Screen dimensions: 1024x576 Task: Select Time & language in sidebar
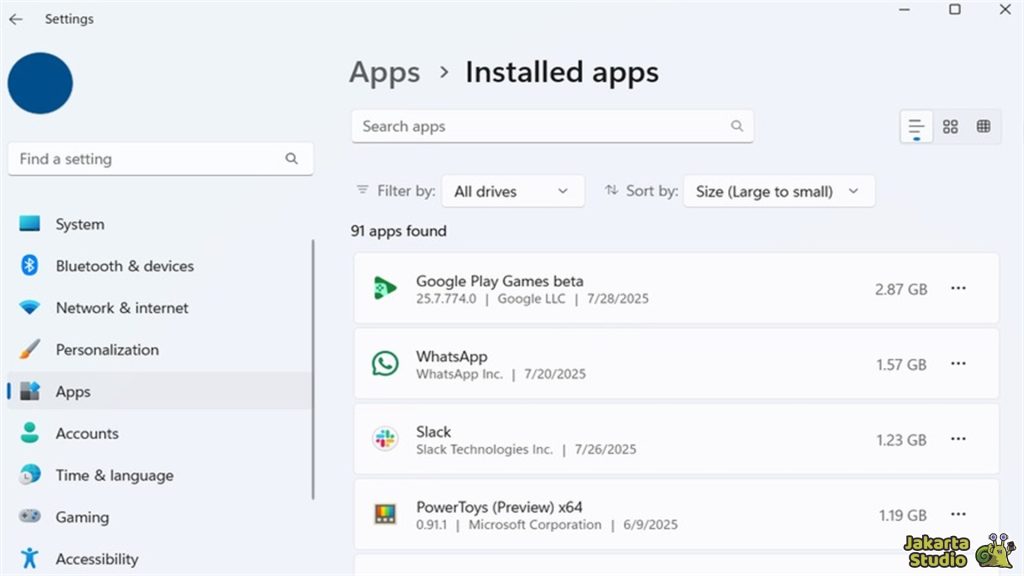point(114,475)
